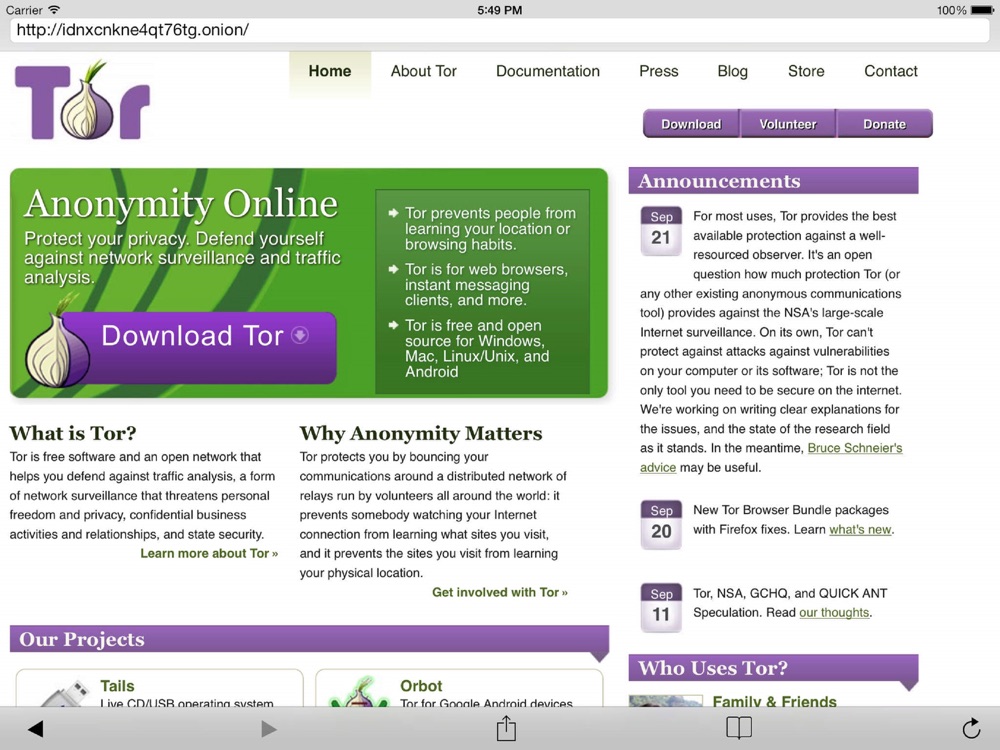The height and width of the screenshot is (750, 1000).
Task: Open the Orbot project link
Action: [421, 686]
